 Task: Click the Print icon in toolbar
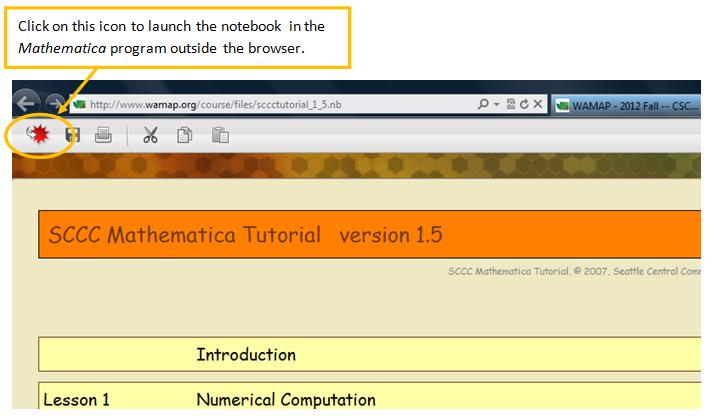(x=103, y=135)
